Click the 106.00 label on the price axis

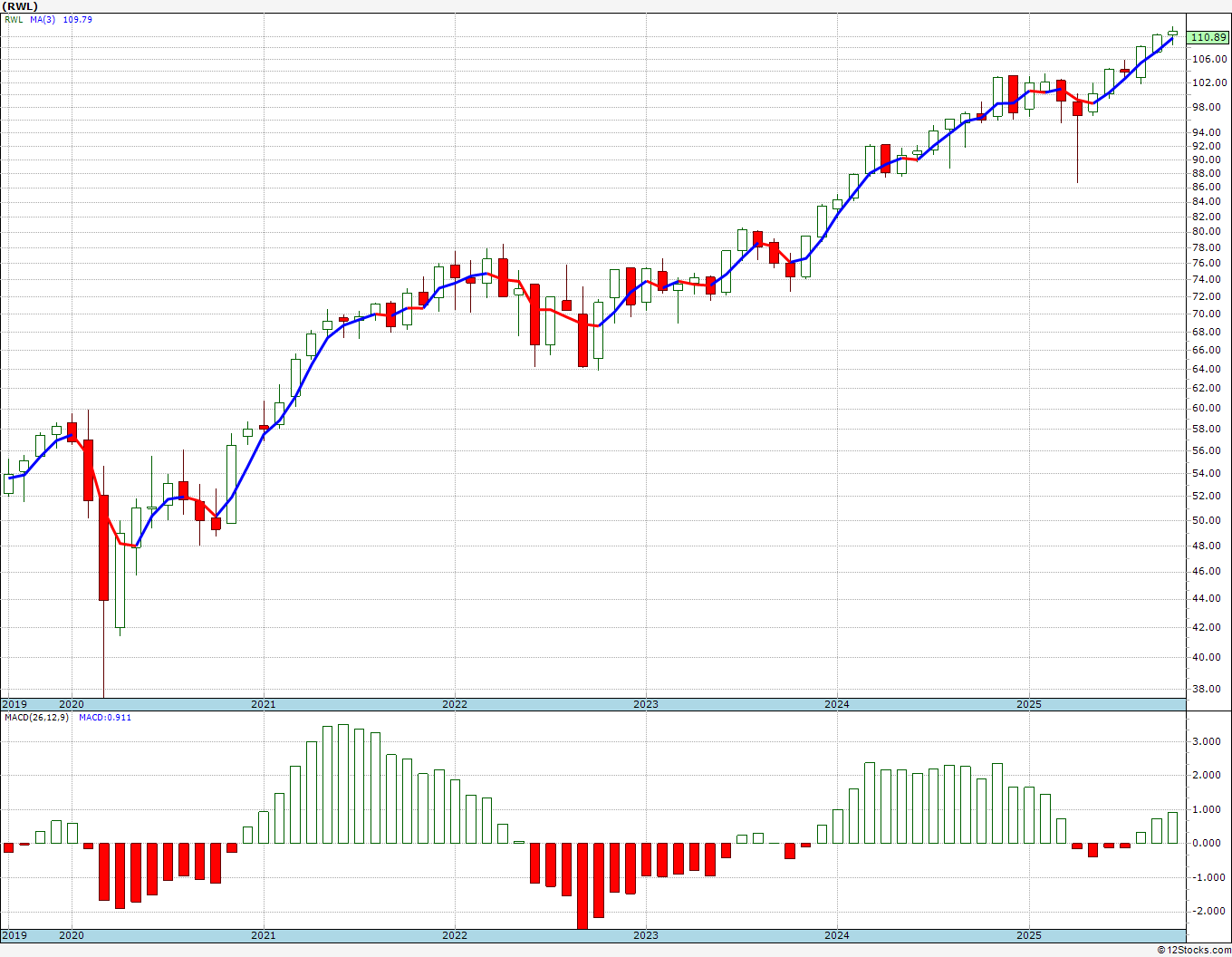pyautogui.click(x=1210, y=59)
